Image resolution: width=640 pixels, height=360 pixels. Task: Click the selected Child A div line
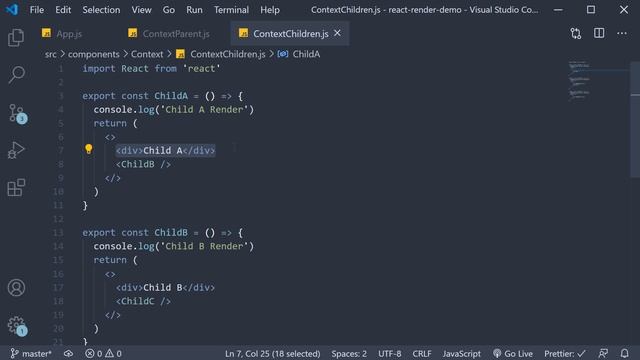point(165,151)
